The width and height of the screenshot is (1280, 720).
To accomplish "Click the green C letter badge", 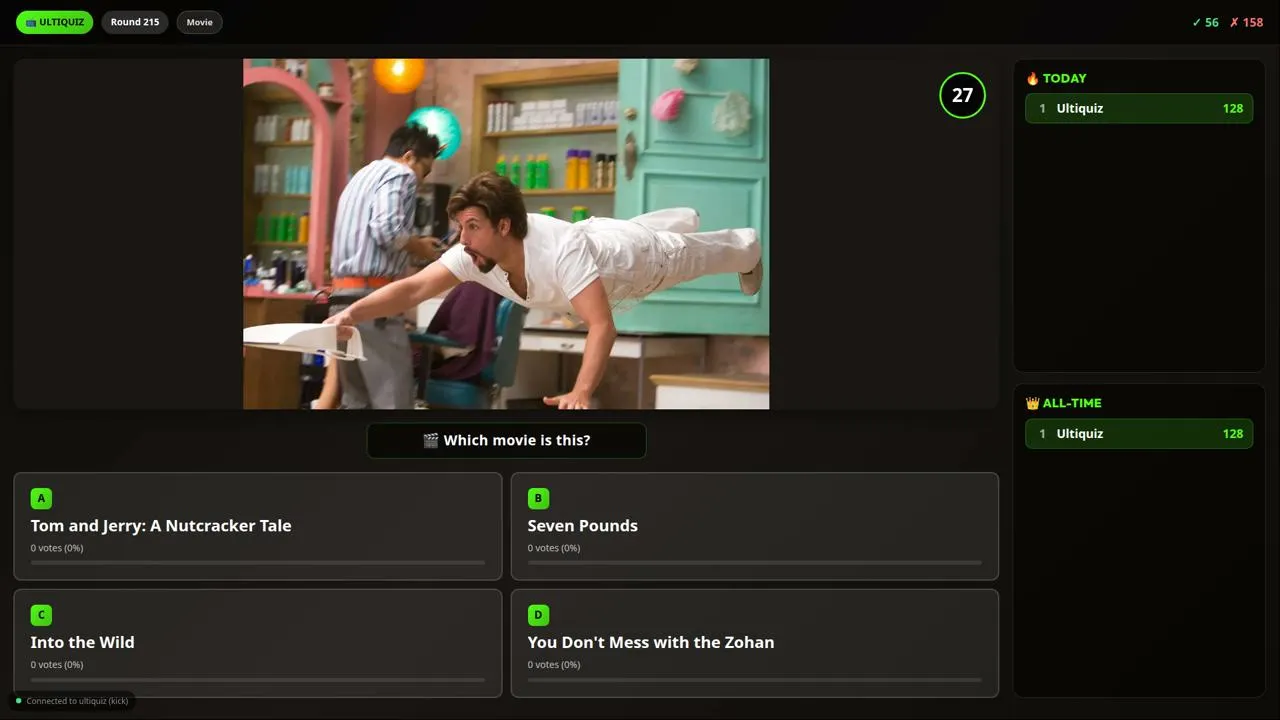I will click(41, 615).
